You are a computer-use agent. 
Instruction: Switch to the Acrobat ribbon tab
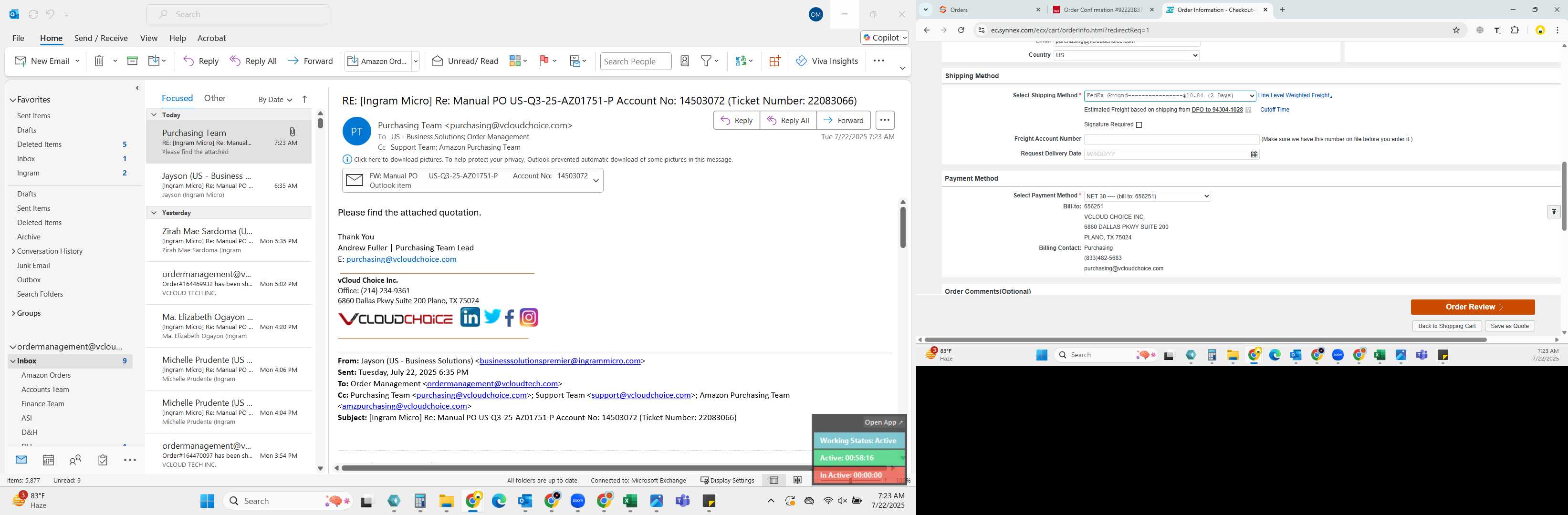pyautogui.click(x=212, y=38)
